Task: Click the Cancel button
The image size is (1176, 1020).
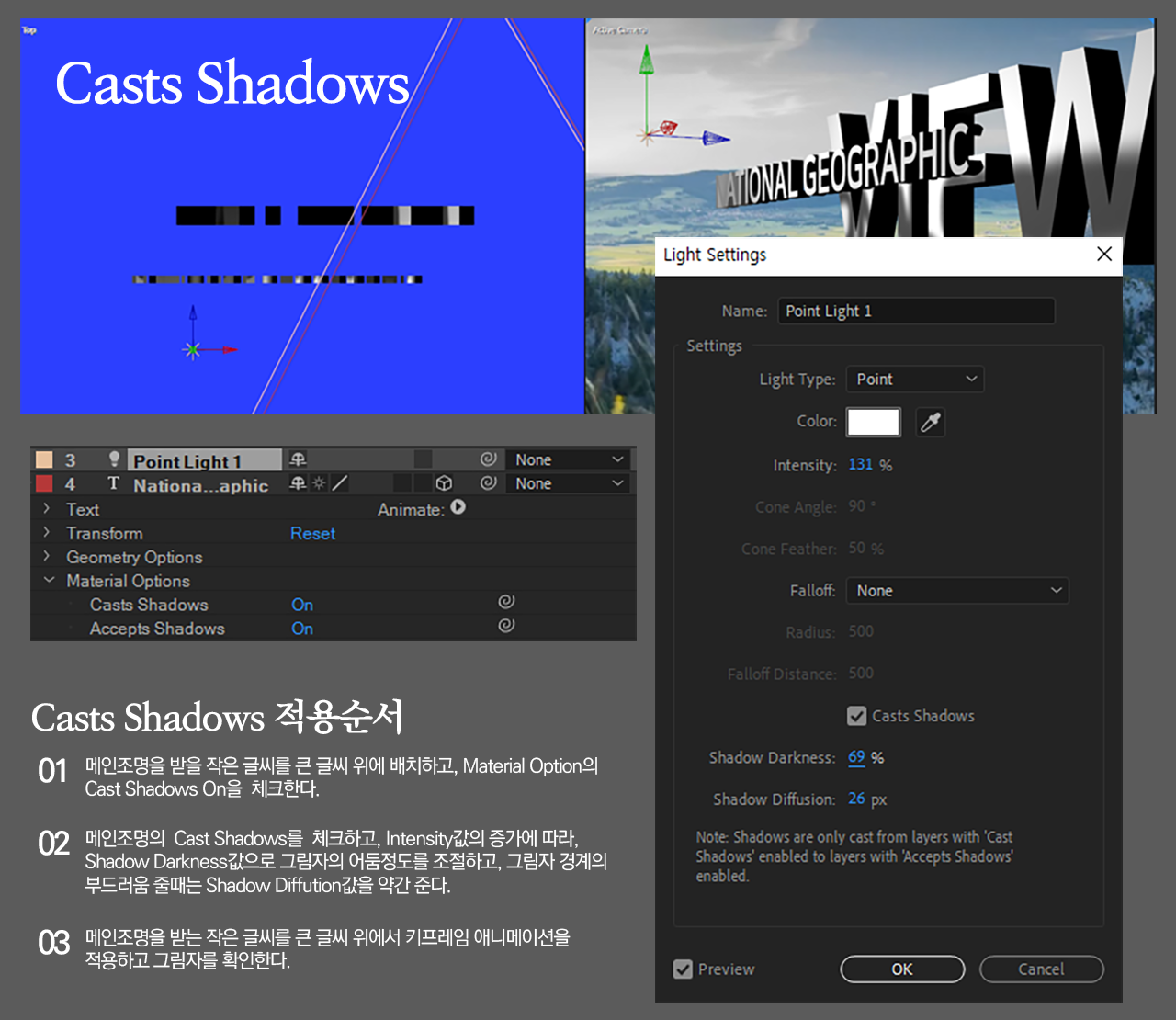Action: (x=1041, y=969)
